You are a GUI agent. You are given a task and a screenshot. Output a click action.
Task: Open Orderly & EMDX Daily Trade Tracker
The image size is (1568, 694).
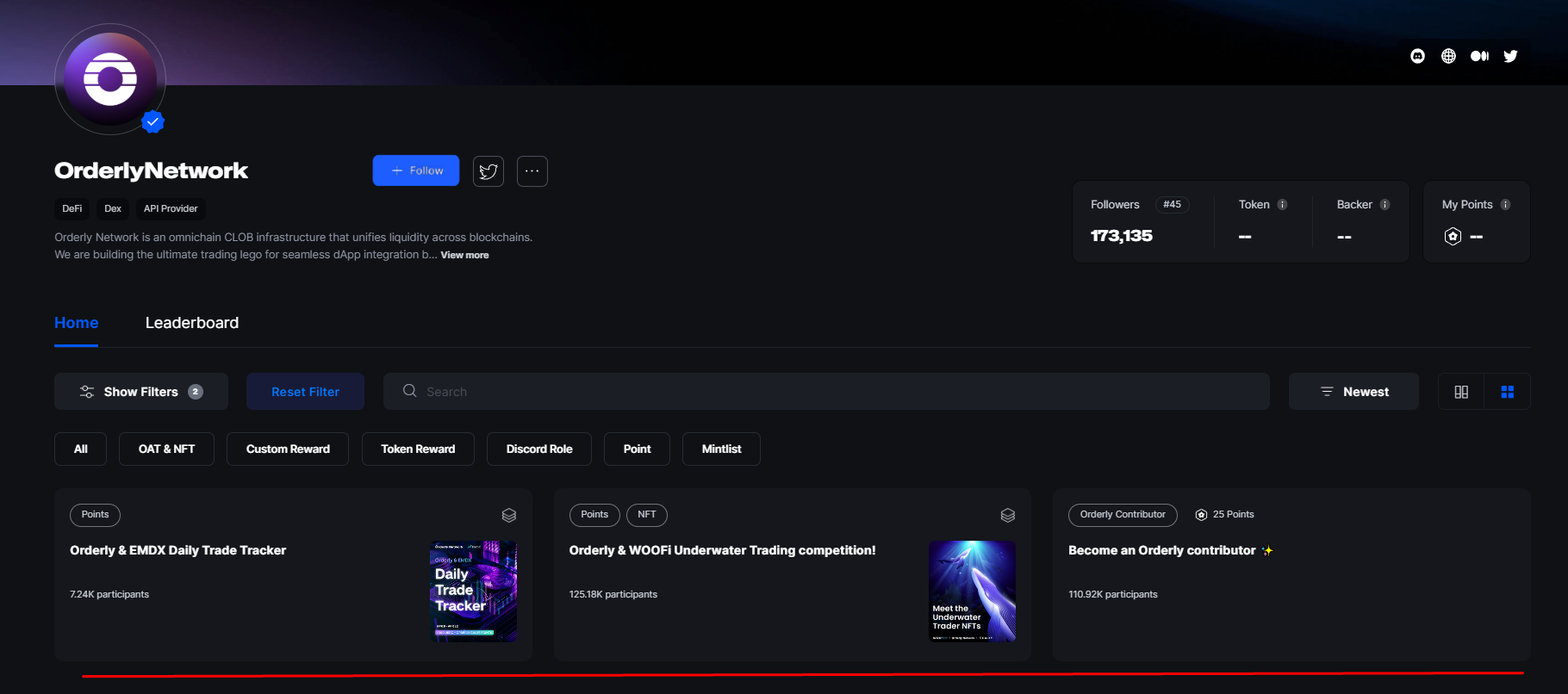(x=177, y=550)
